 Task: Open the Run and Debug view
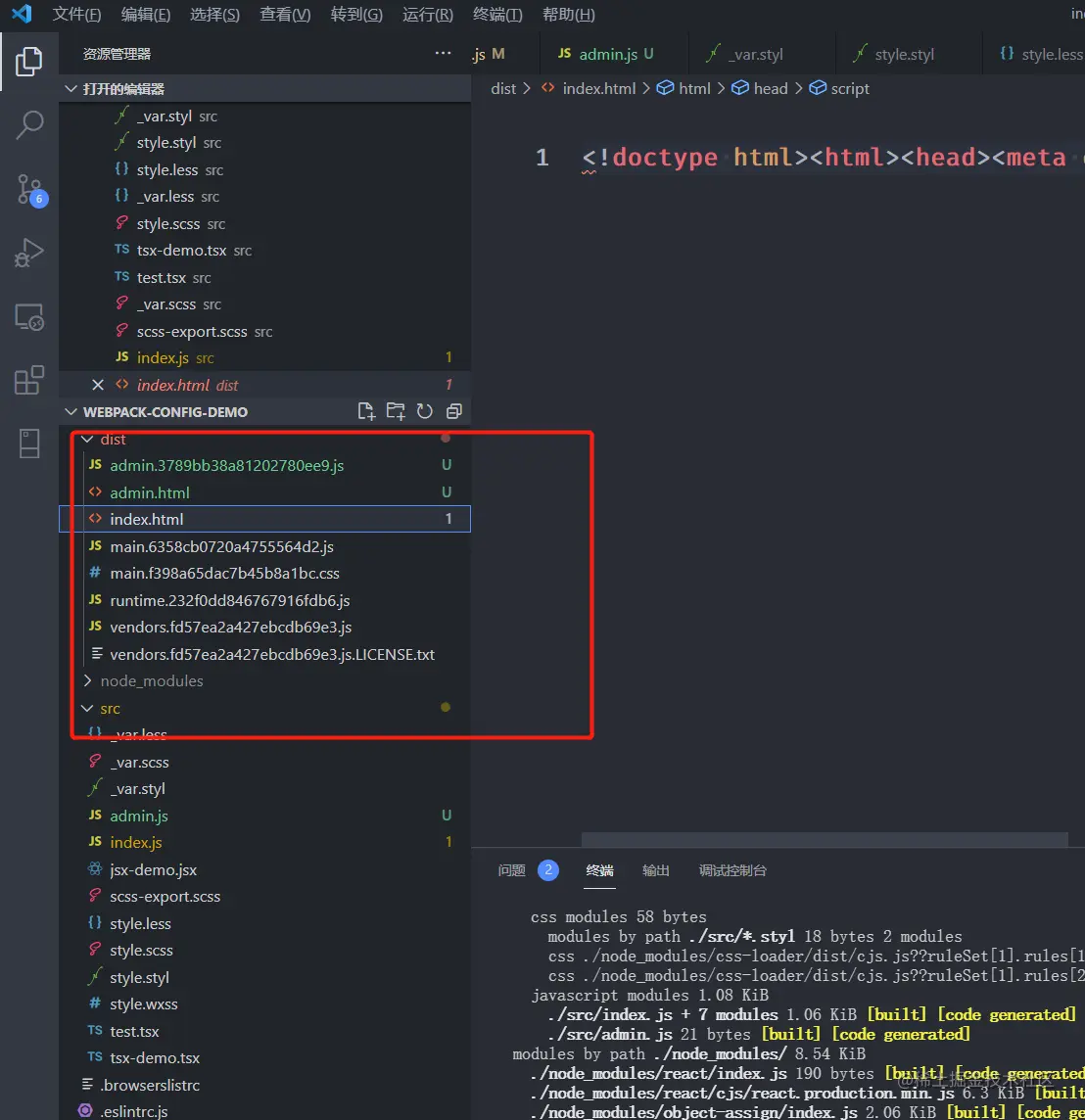click(29, 253)
